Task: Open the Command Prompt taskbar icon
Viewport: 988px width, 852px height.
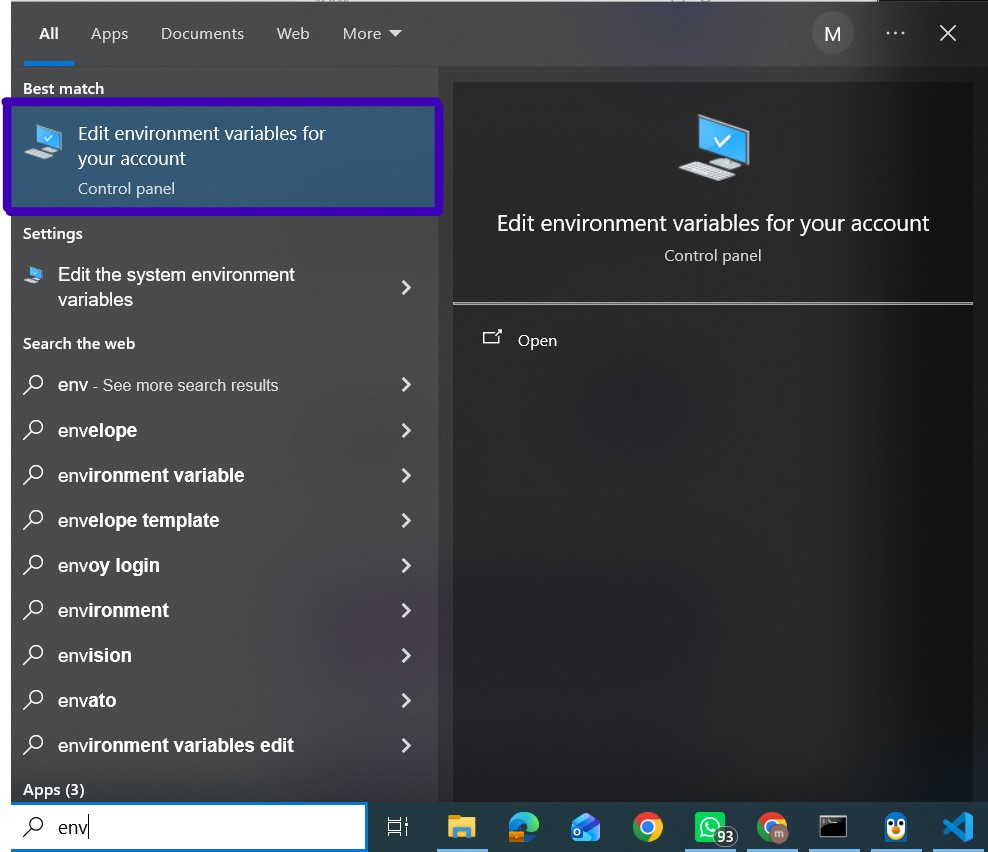Action: click(x=832, y=826)
